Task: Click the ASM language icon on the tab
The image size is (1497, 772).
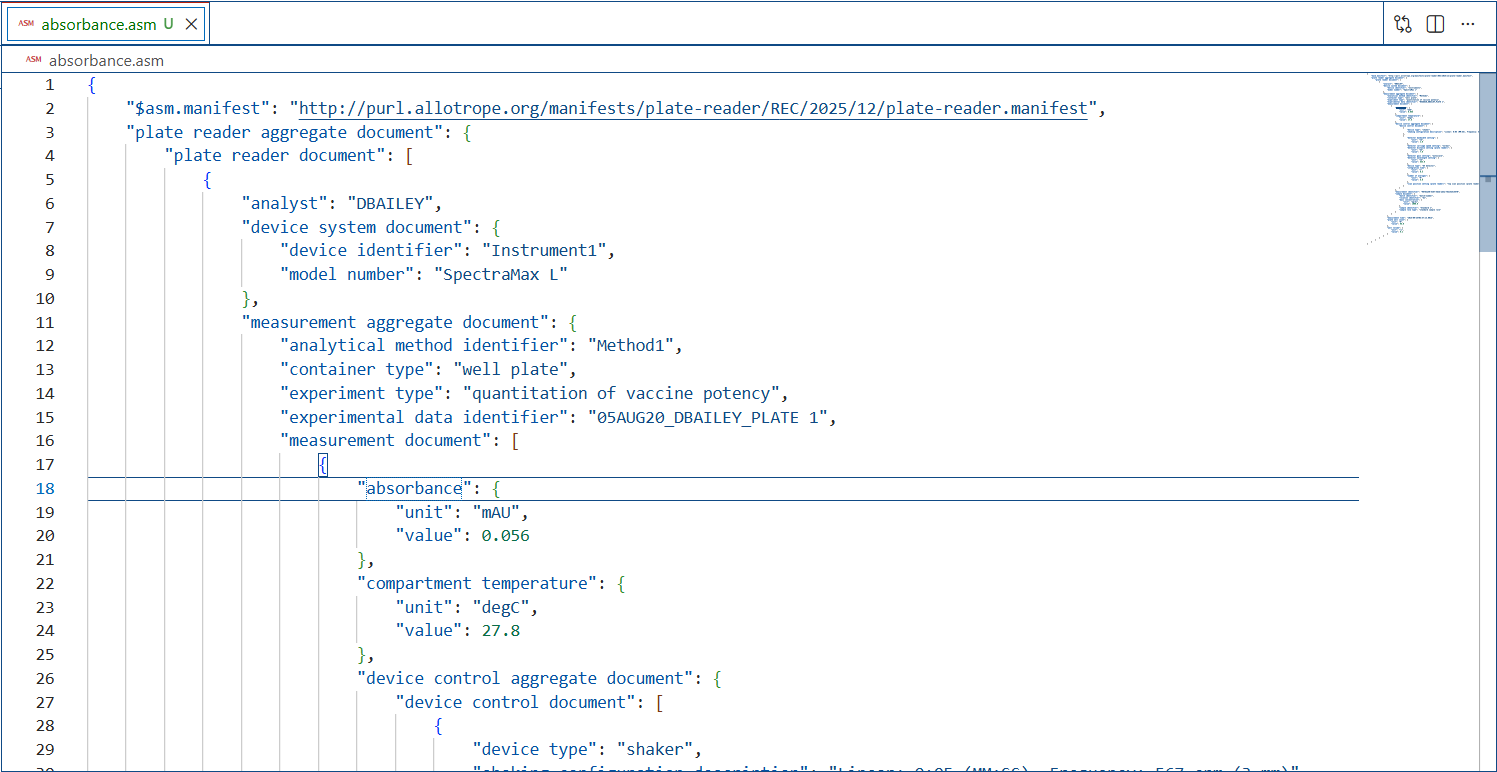Action: tap(28, 23)
